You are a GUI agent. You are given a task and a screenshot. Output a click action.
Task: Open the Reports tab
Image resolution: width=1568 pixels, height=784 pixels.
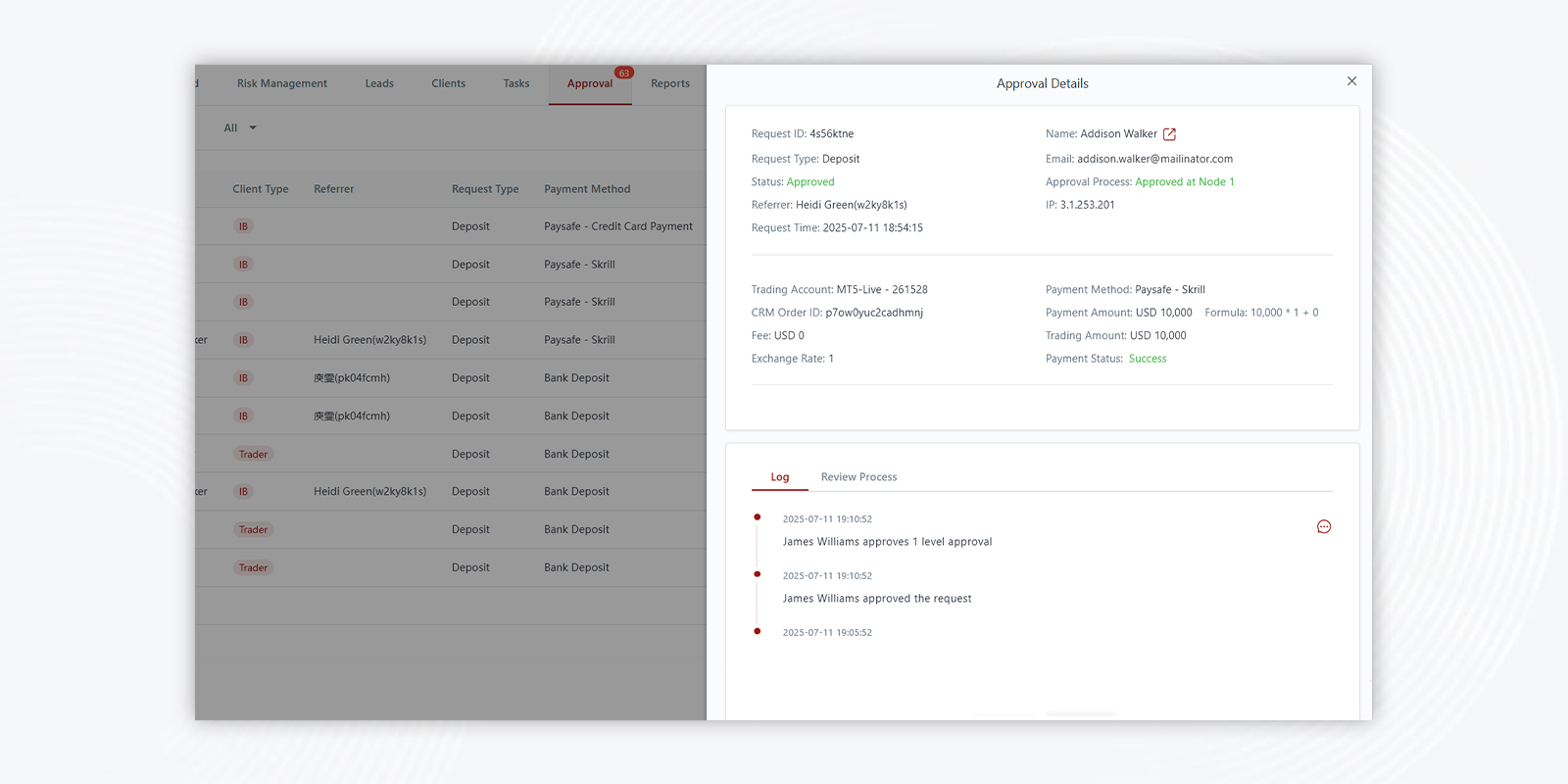click(670, 84)
